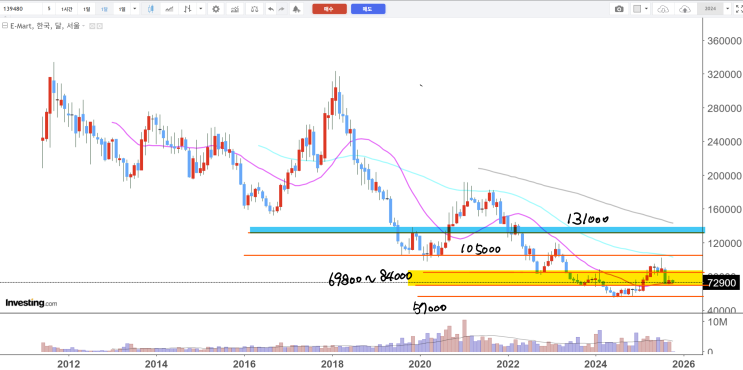Take a chart snapshot with camera icon

[619, 9]
